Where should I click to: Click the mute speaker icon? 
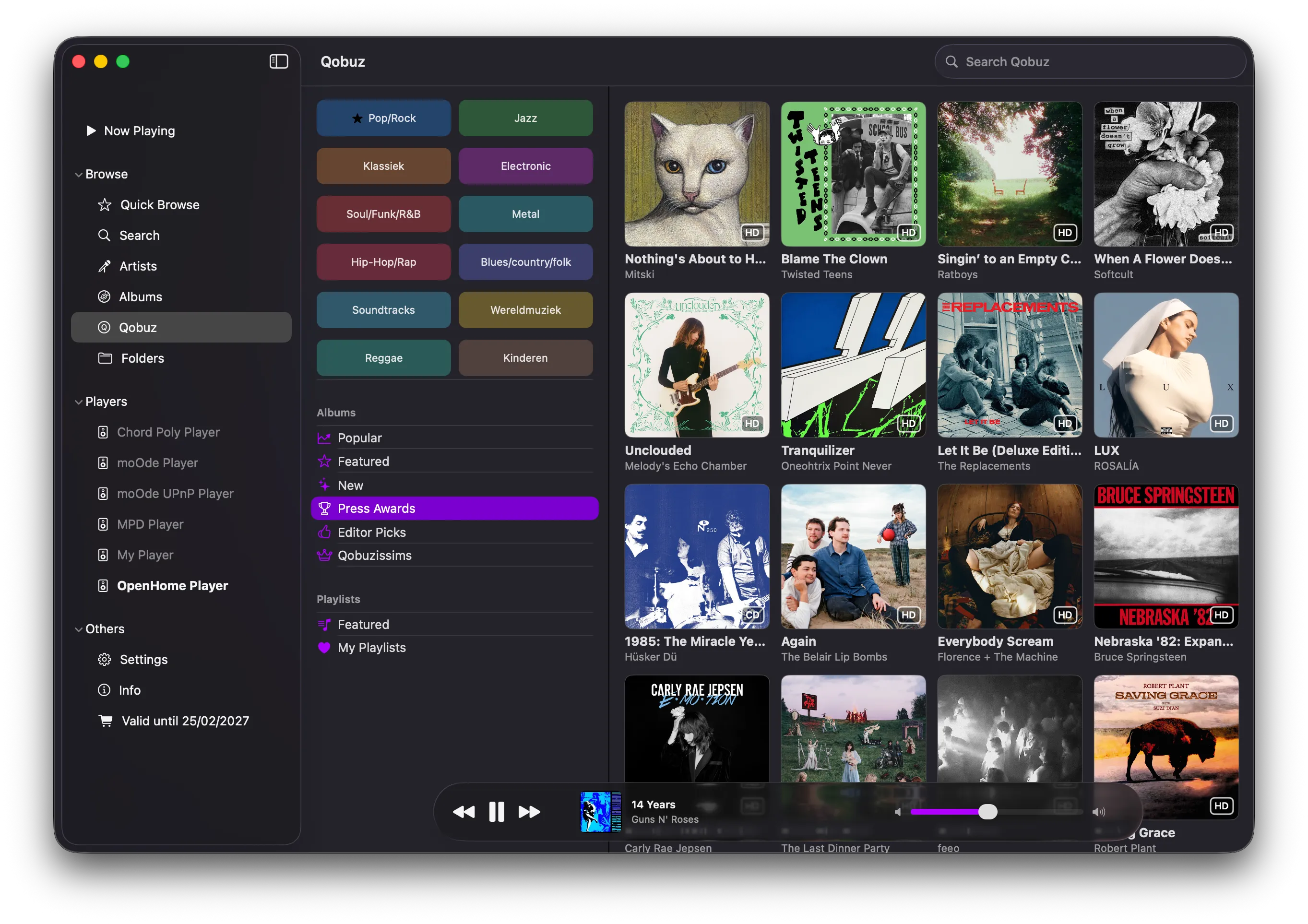point(898,812)
